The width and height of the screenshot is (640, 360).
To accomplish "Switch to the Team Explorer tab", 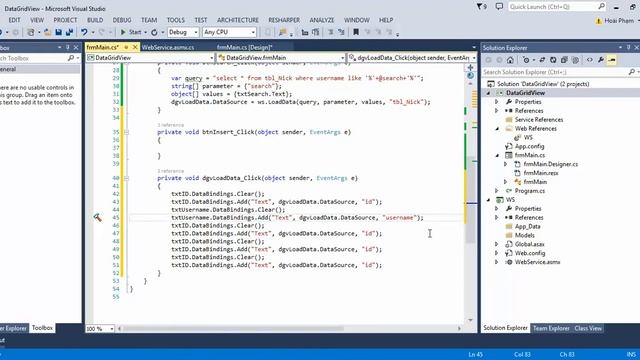I will tap(551, 328).
